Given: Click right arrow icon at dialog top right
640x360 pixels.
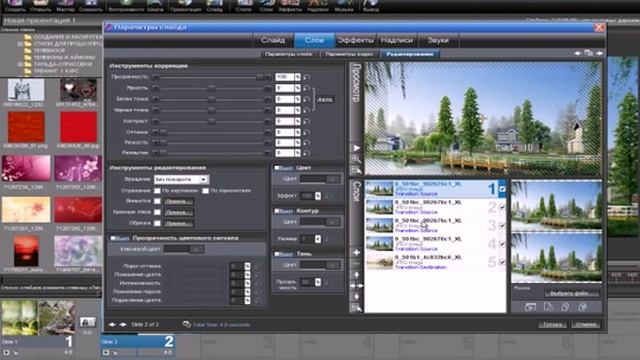Looking at the screenshot, I should pos(599,53).
